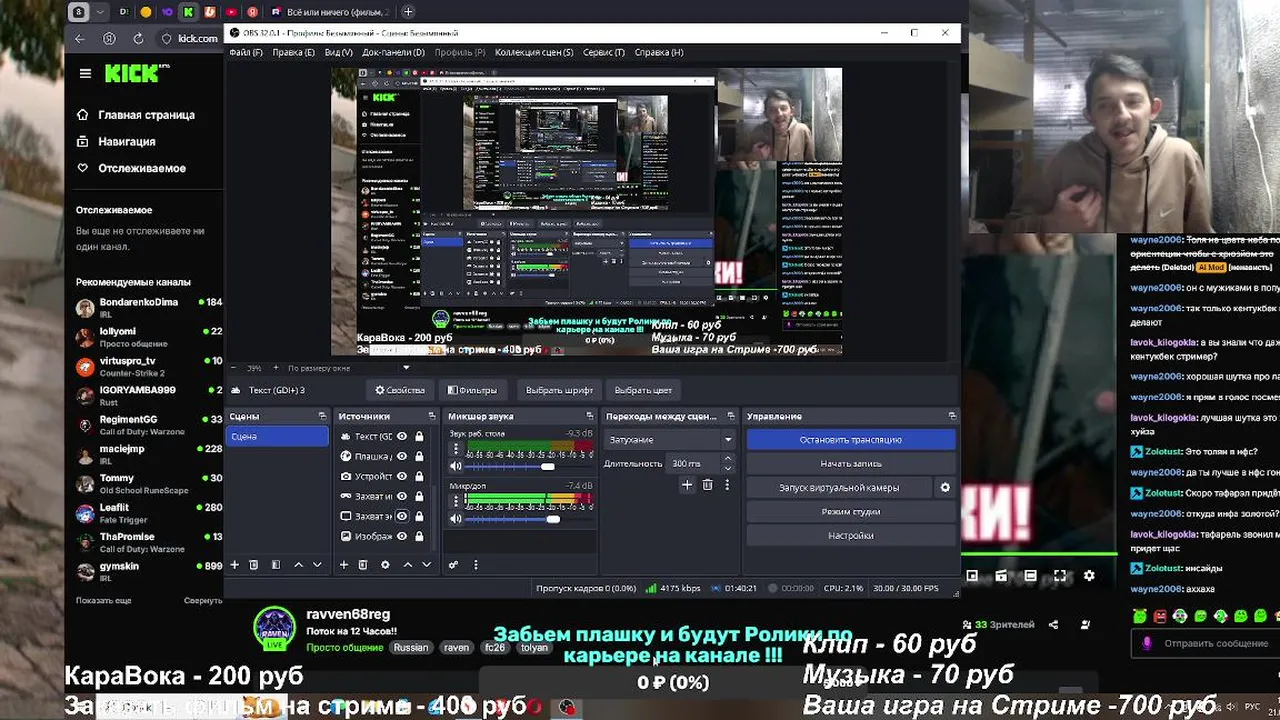Increase transition Длительность with up arrow
The height and width of the screenshot is (720, 1280).
tap(727, 459)
